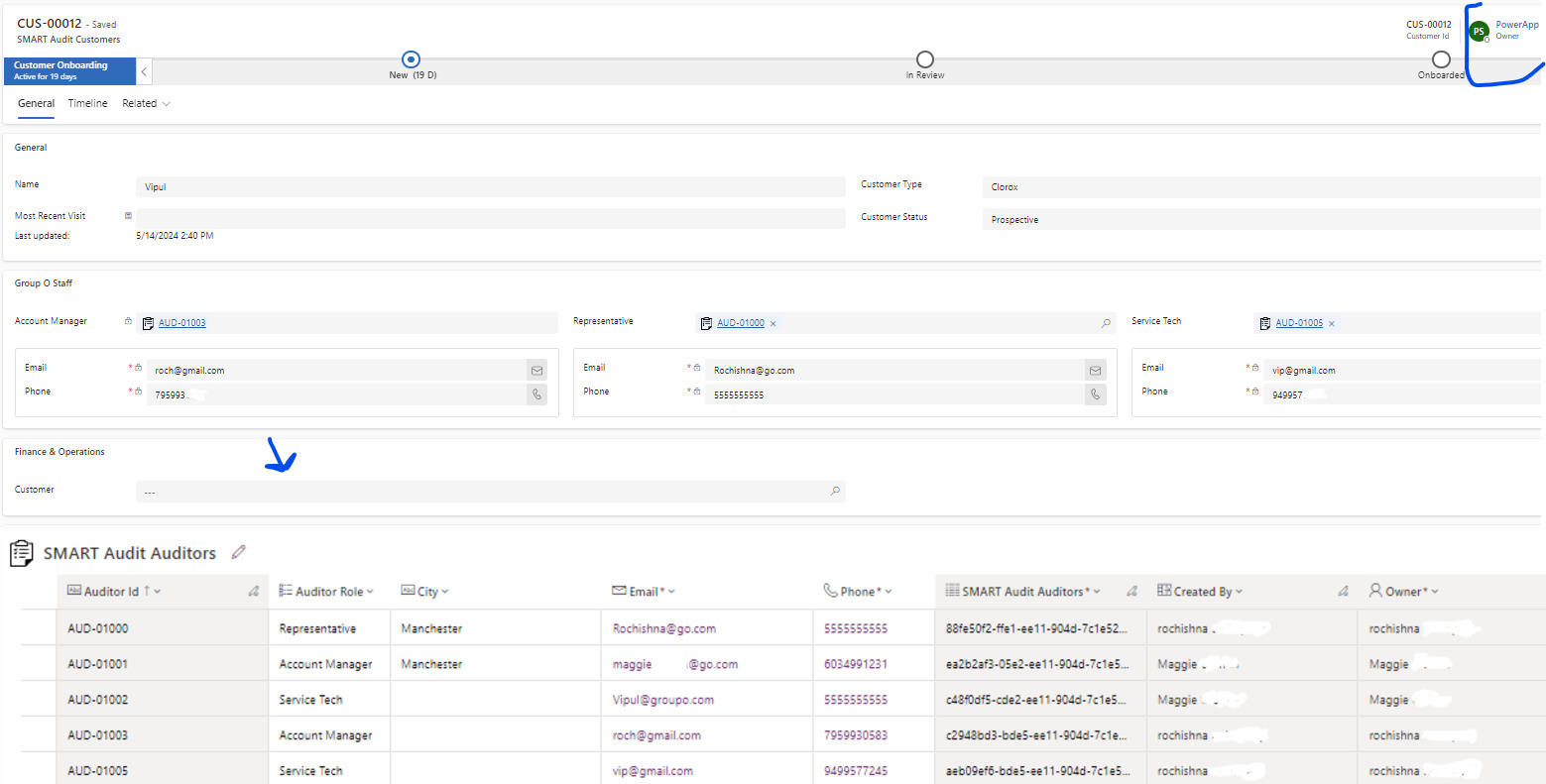Click the clipboard icon beside SMART Audit Auditors
The height and width of the screenshot is (784, 1546).
click(21, 552)
